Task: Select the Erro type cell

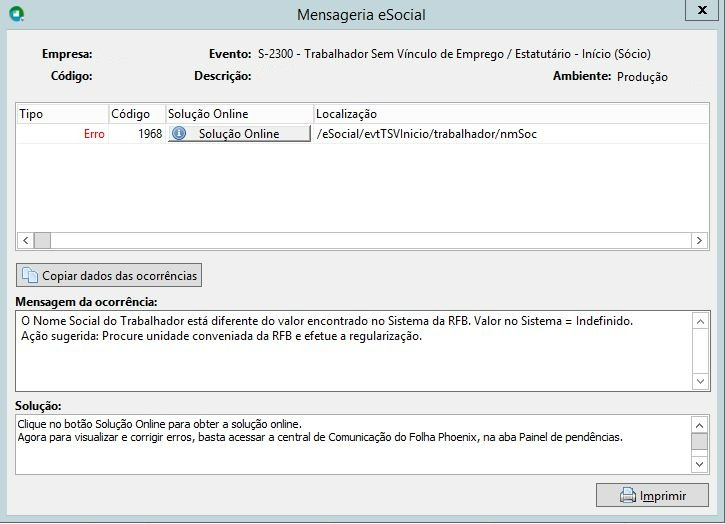Action: pyautogui.click(x=62, y=134)
